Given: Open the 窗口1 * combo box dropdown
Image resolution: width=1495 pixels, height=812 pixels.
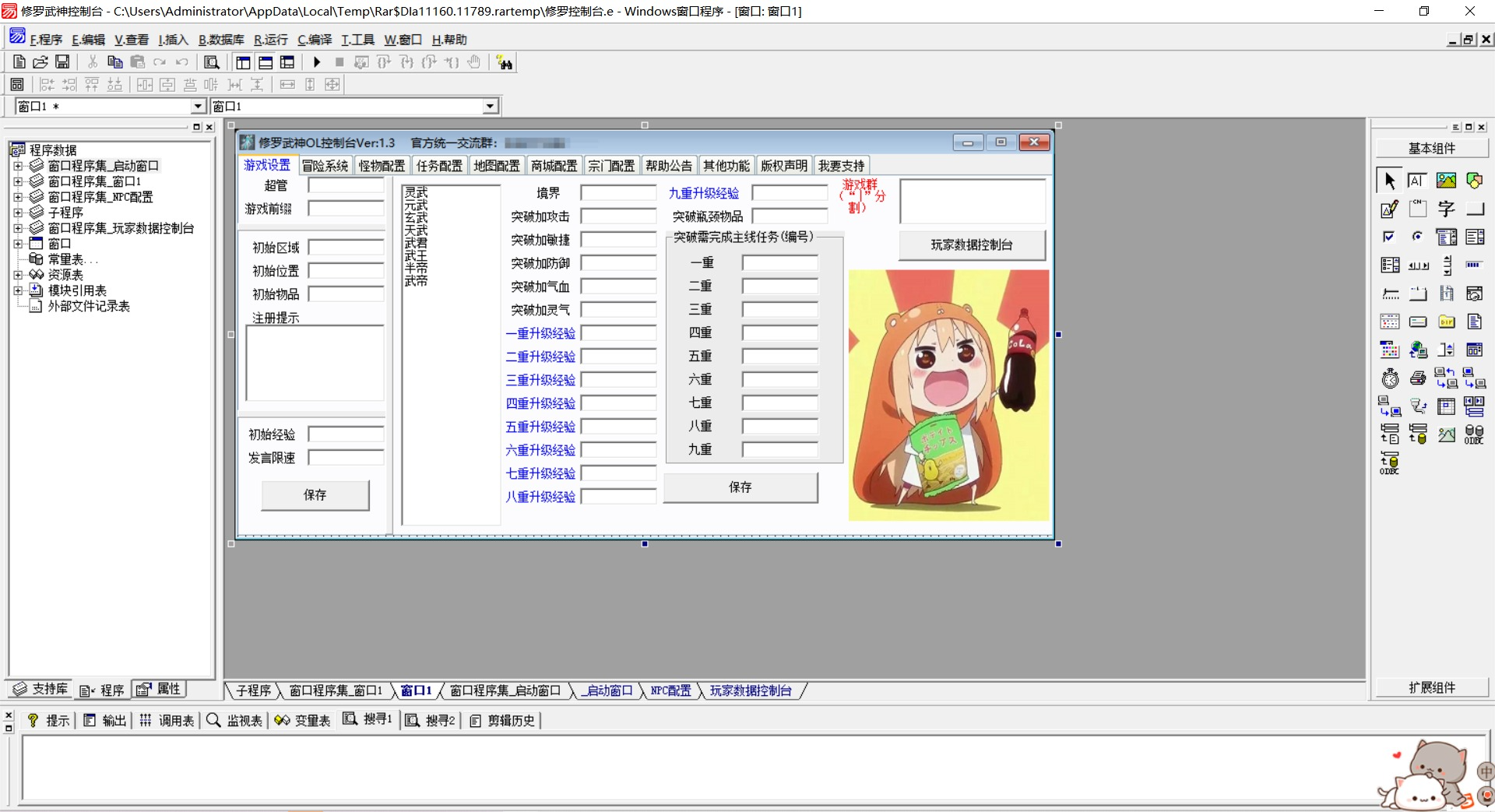Looking at the screenshot, I should tap(198, 106).
